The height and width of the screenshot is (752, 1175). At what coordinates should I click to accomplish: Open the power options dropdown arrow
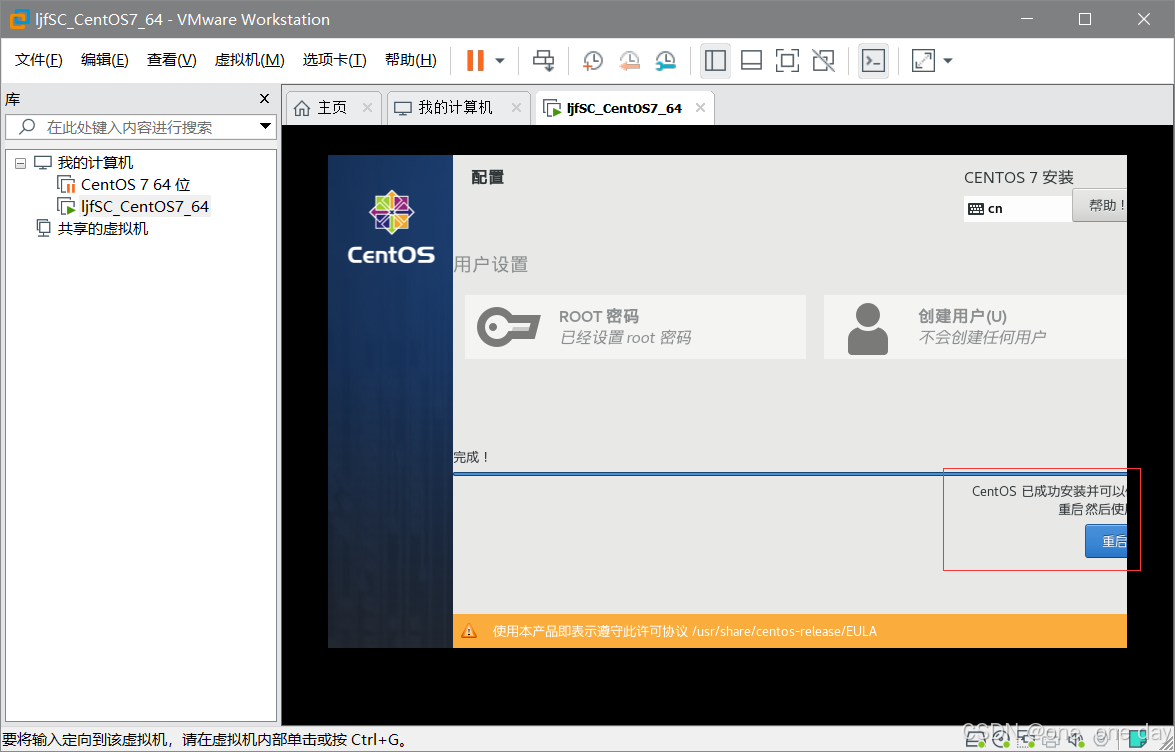(500, 61)
